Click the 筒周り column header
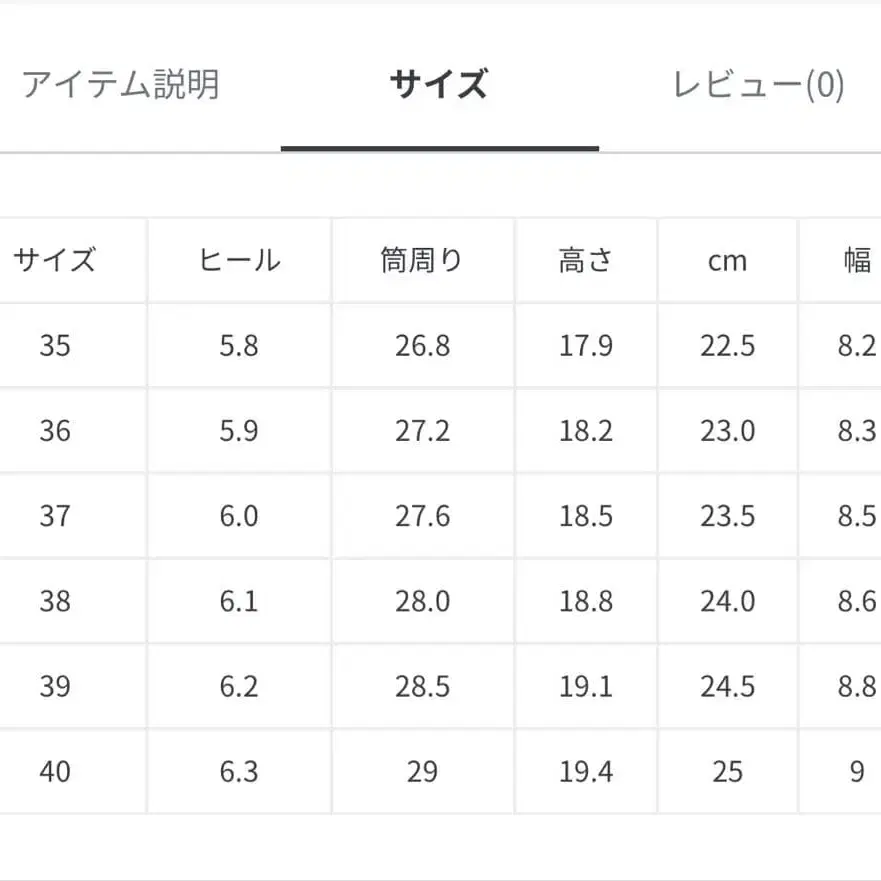Image resolution: width=881 pixels, height=881 pixels. tap(423, 260)
